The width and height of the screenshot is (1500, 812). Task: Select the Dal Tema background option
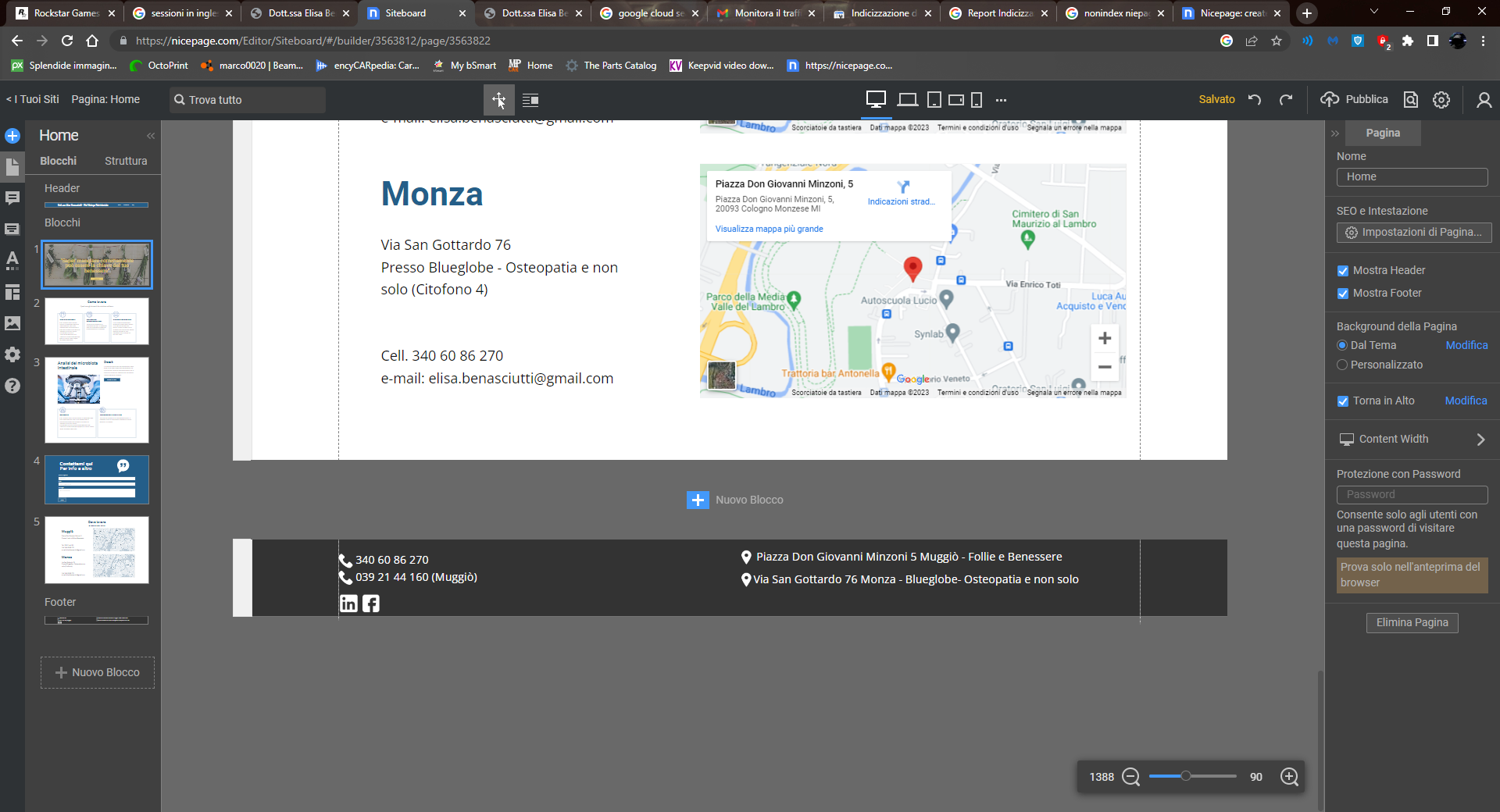[1342, 345]
